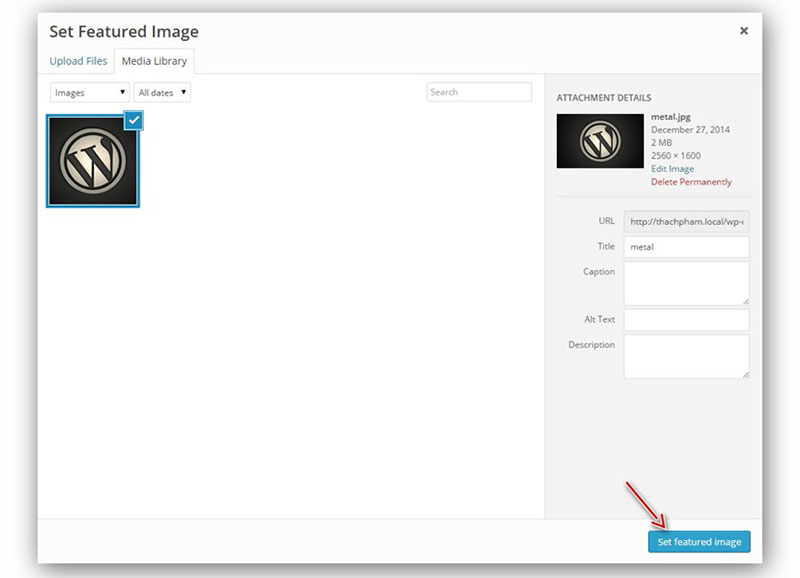This screenshot has width=800, height=578.
Task: Open the Edit Image link
Action: [x=672, y=169]
